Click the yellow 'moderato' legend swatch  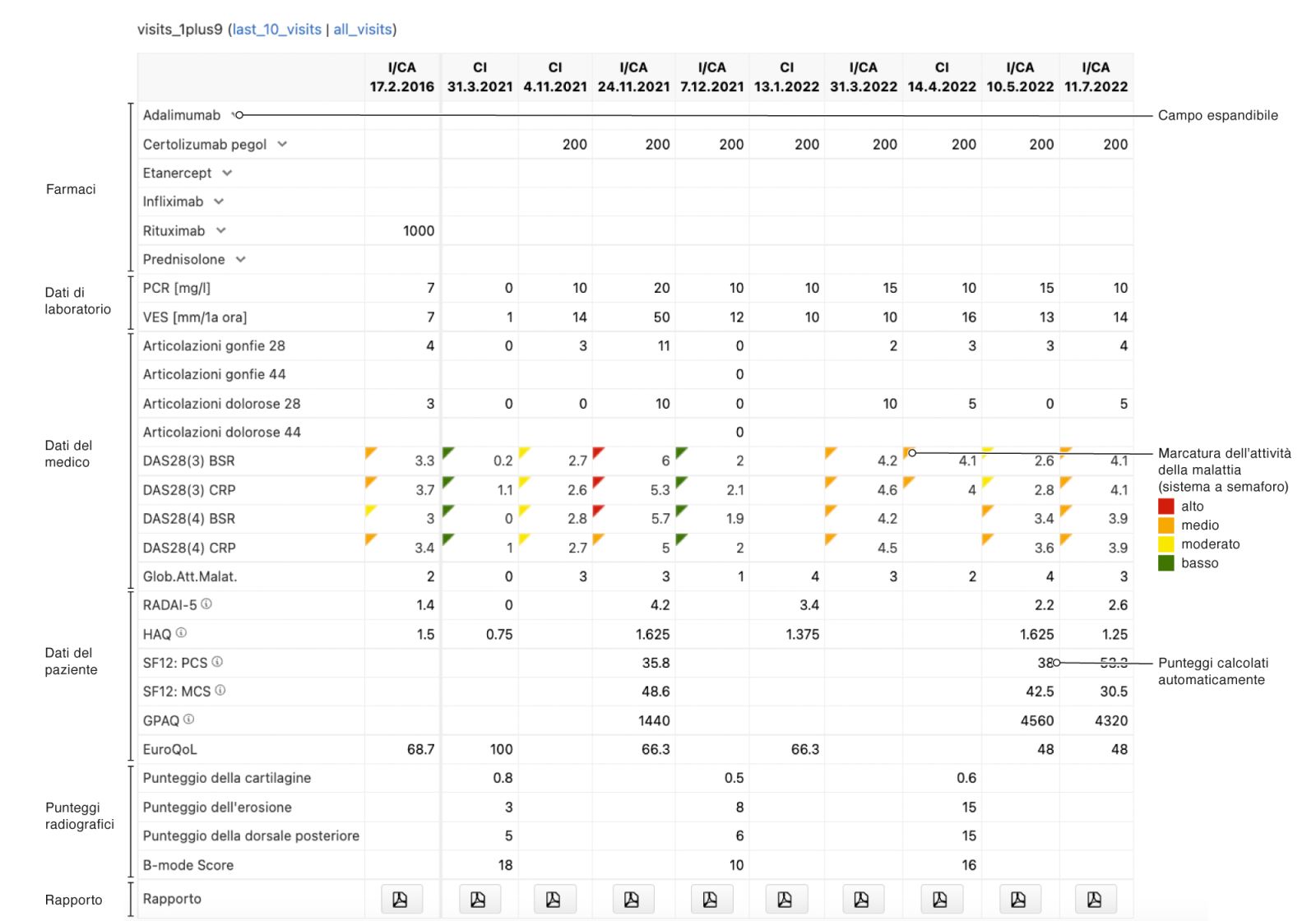[1165, 544]
